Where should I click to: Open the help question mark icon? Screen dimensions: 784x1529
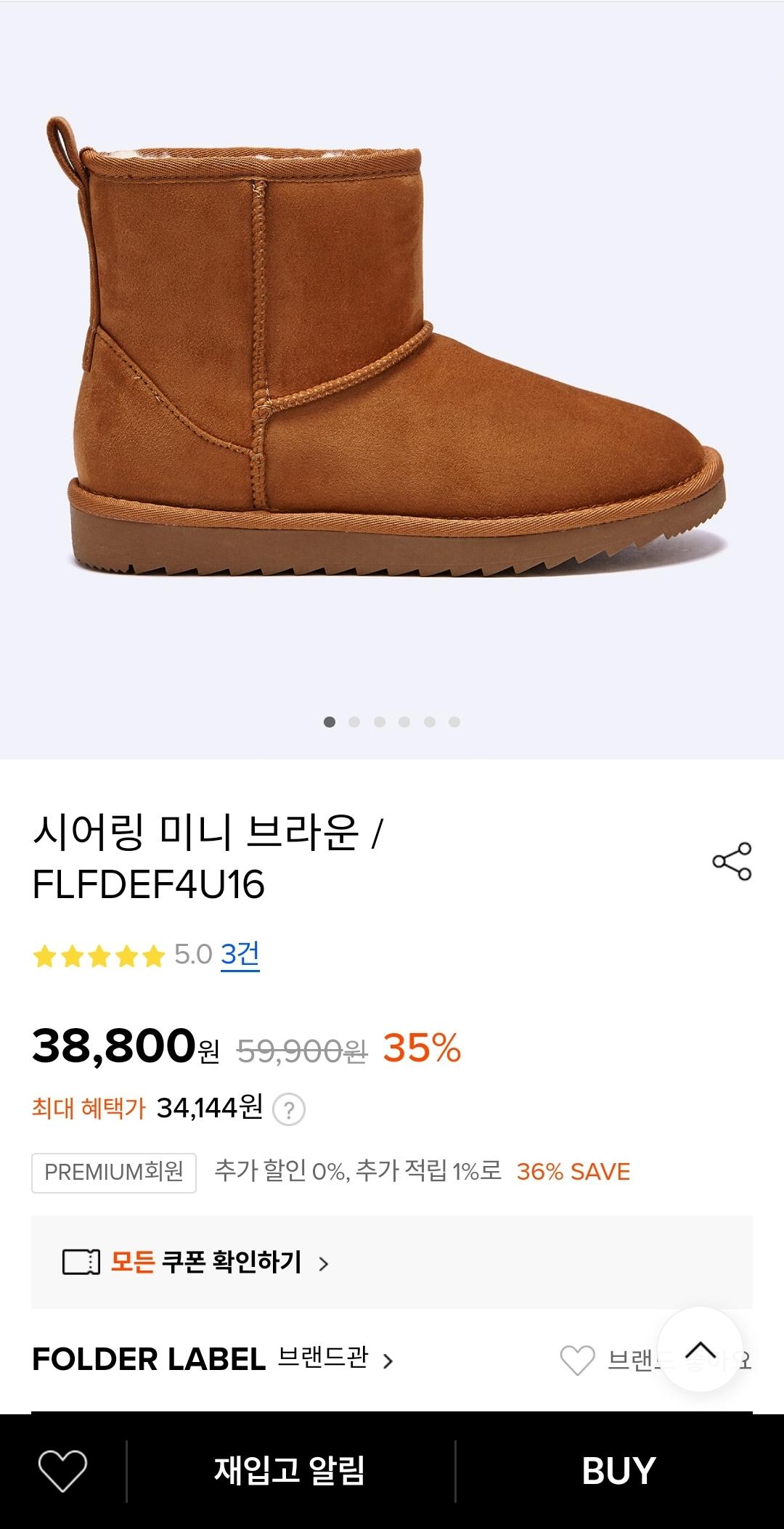tap(289, 1110)
